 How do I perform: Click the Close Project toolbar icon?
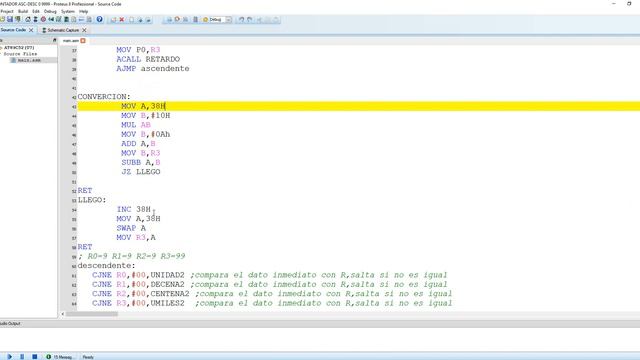point(18,19)
